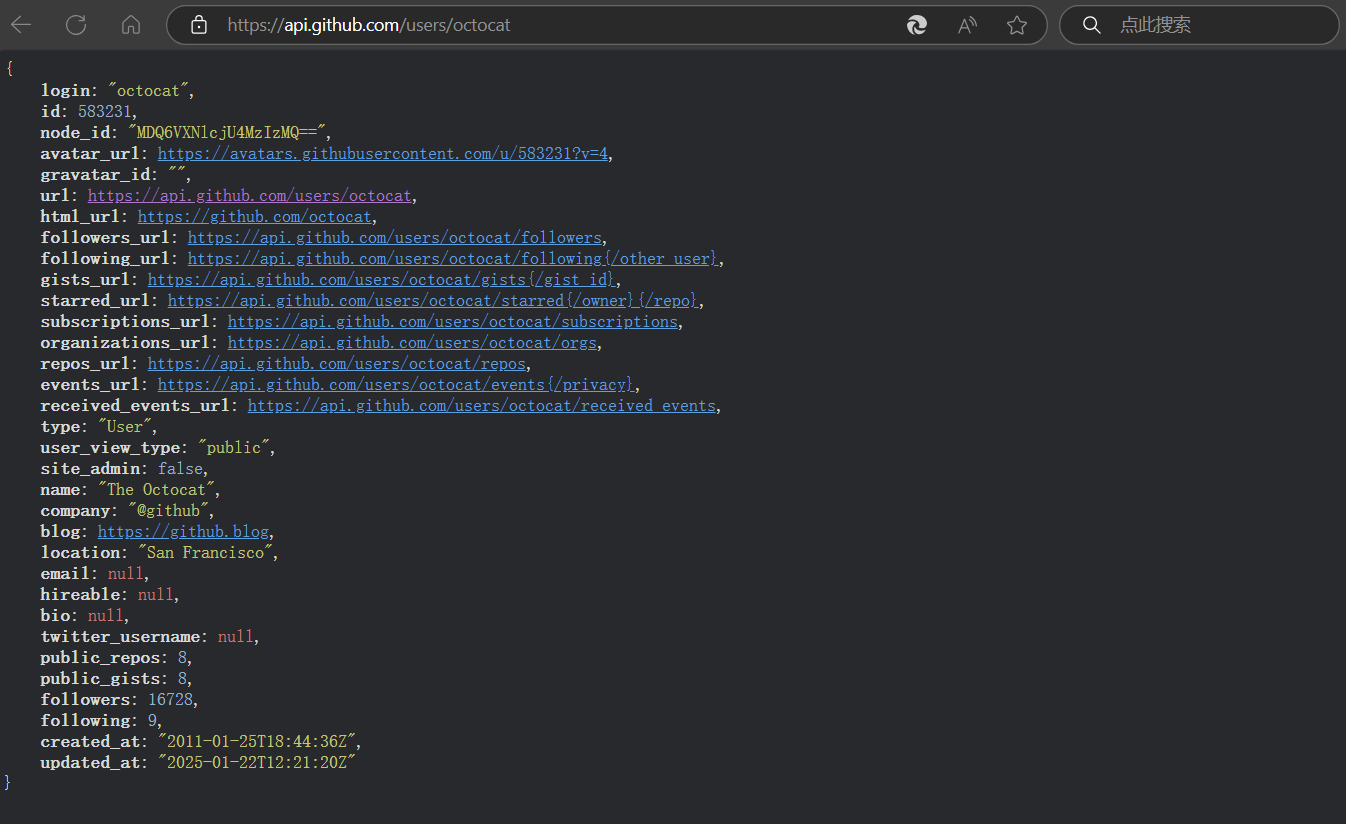Open the gists_url link

(x=380, y=279)
